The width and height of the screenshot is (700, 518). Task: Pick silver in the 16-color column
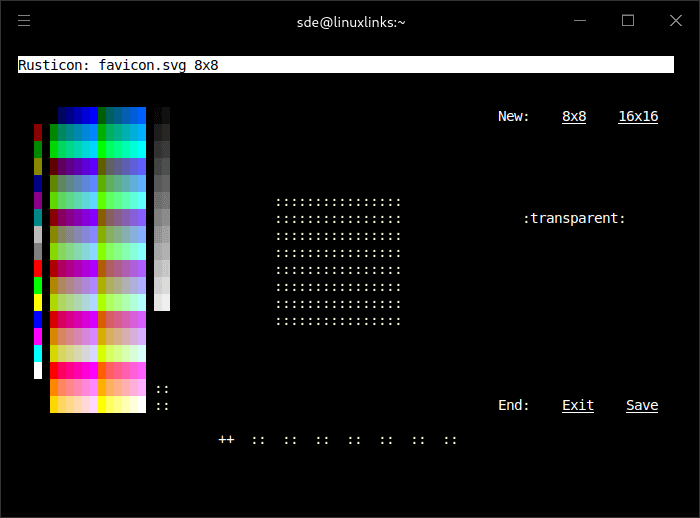pyautogui.click(x=38, y=234)
